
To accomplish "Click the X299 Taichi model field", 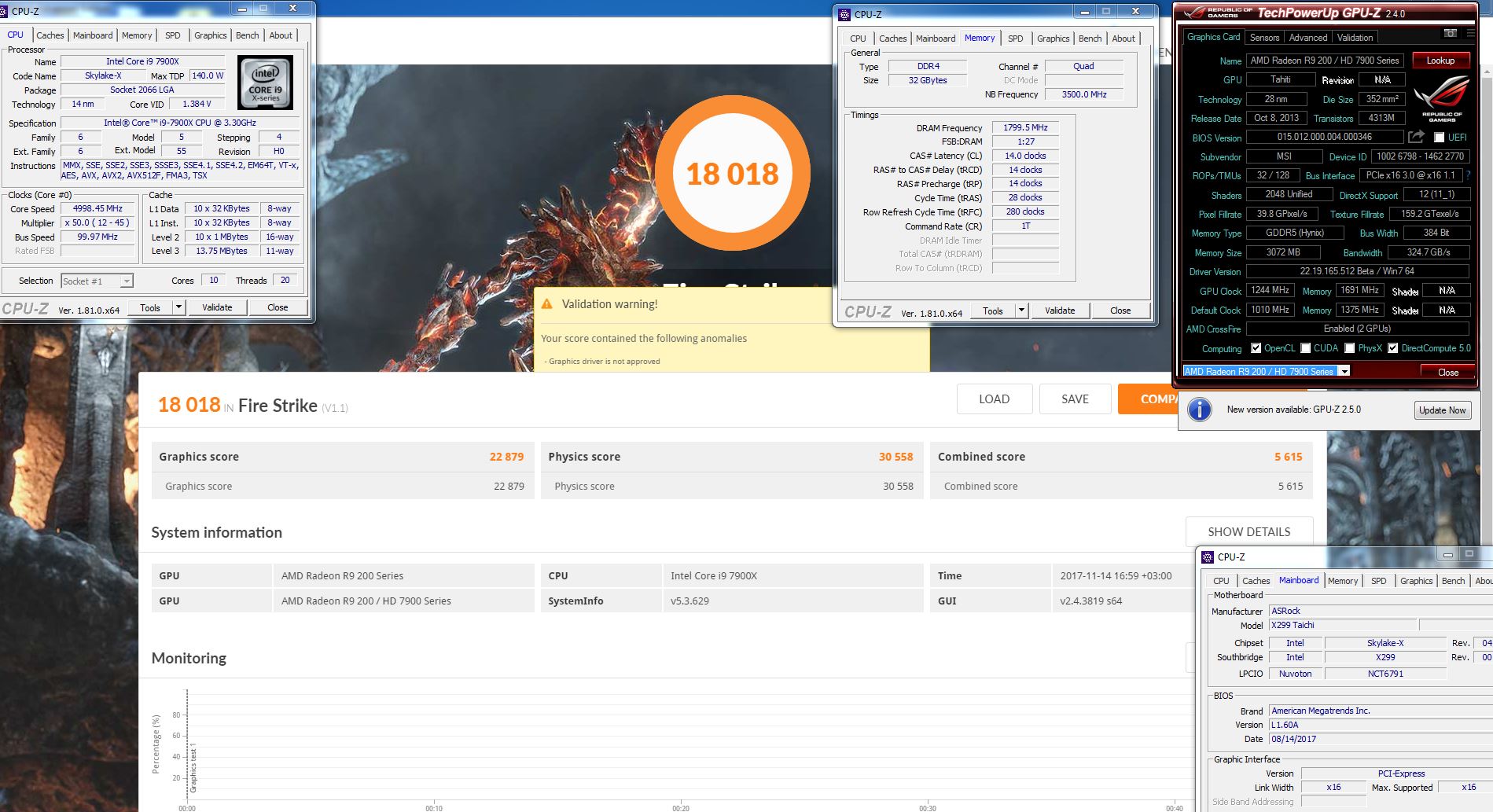I will tap(1343, 625).
